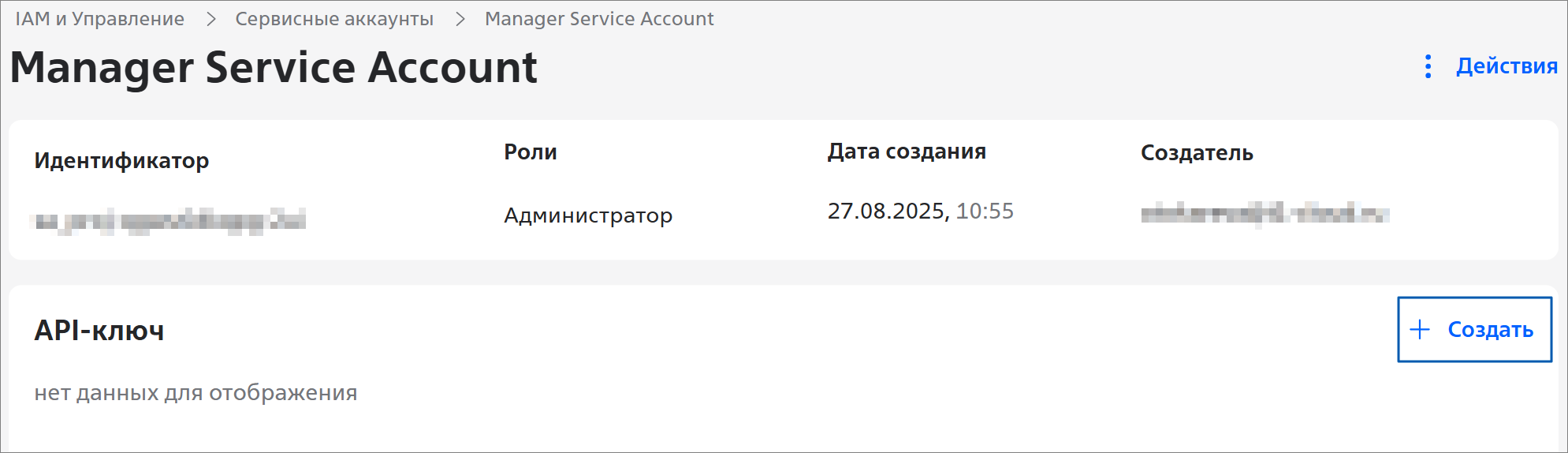The height and width of the screenshot is (453, 1568).
Task: Click the нет данных для отображения text
Action: click(x=196, y=393)
